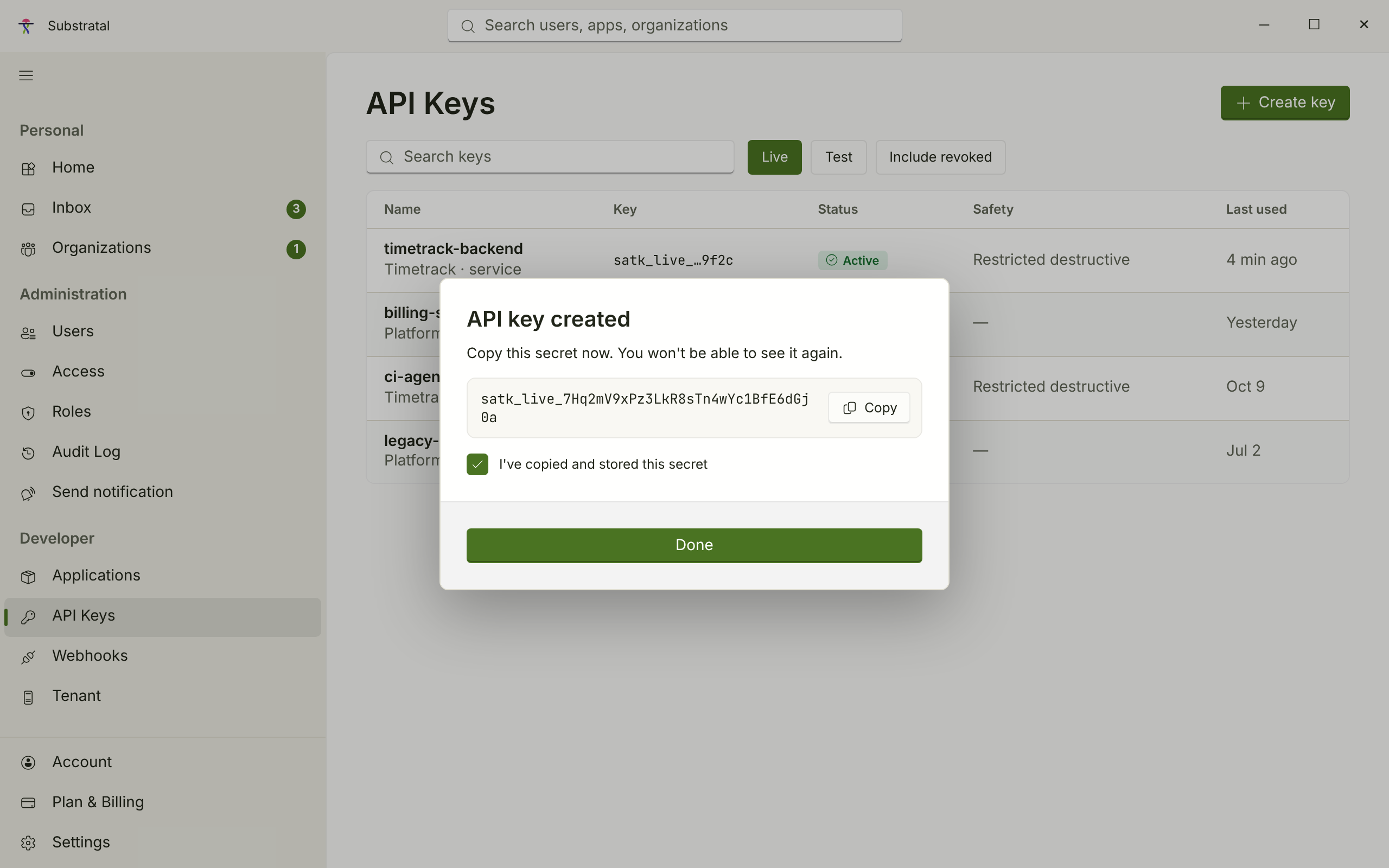Copy the new API key secret
Viewport: 1389px width, 868px height.
(x=869, y=407)
